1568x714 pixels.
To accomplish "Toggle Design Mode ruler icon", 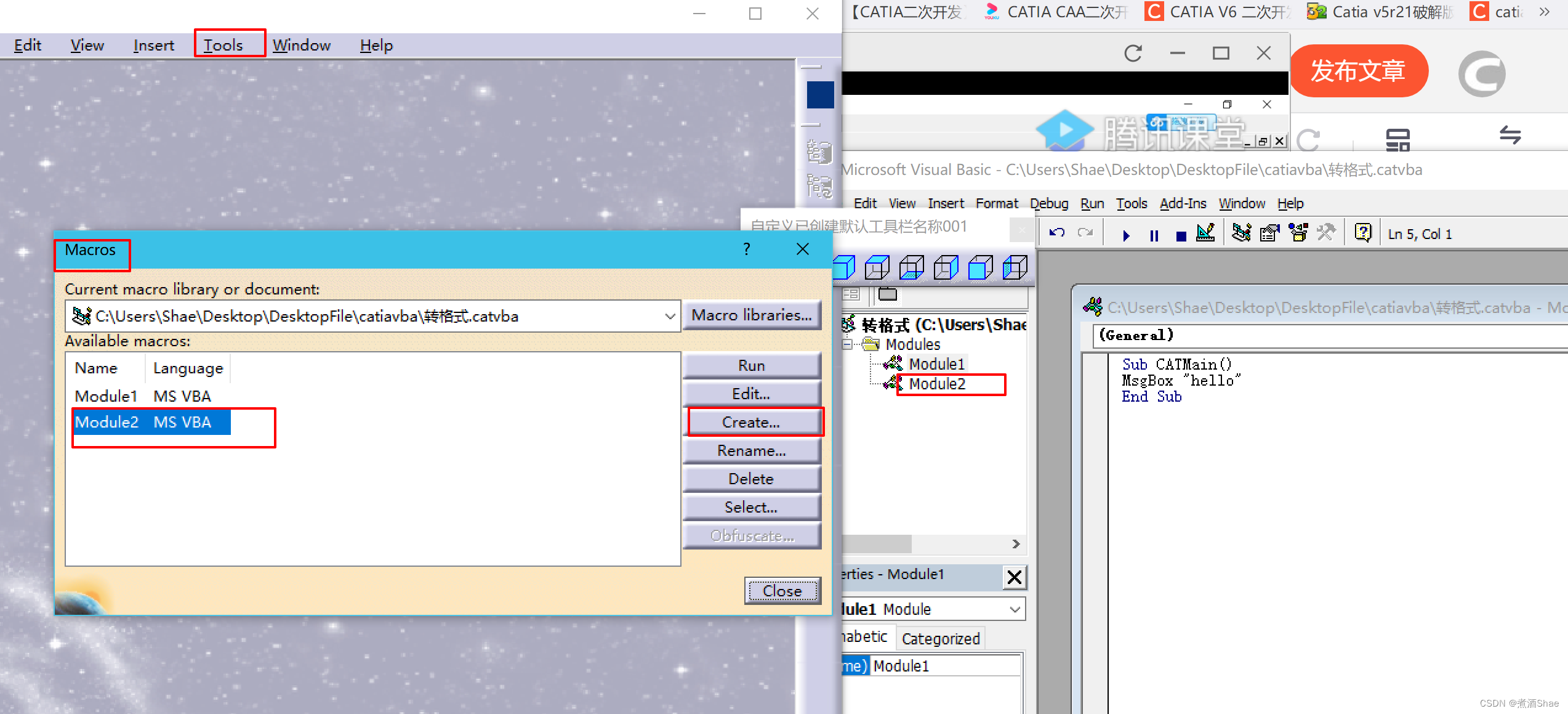I will (1205, 233).
